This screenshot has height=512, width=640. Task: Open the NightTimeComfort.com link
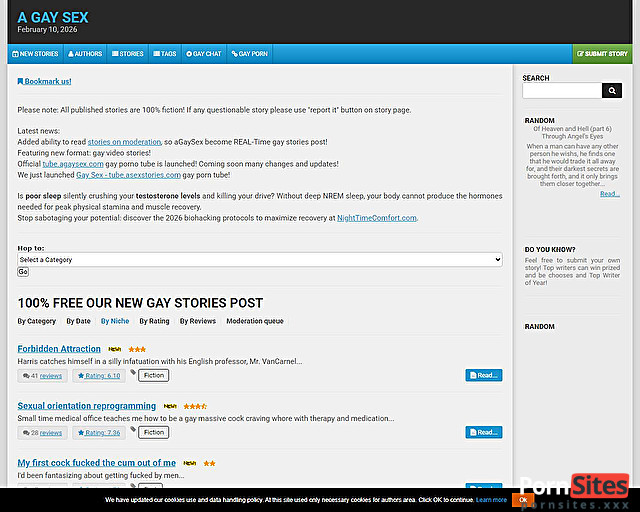coord(377,218)
